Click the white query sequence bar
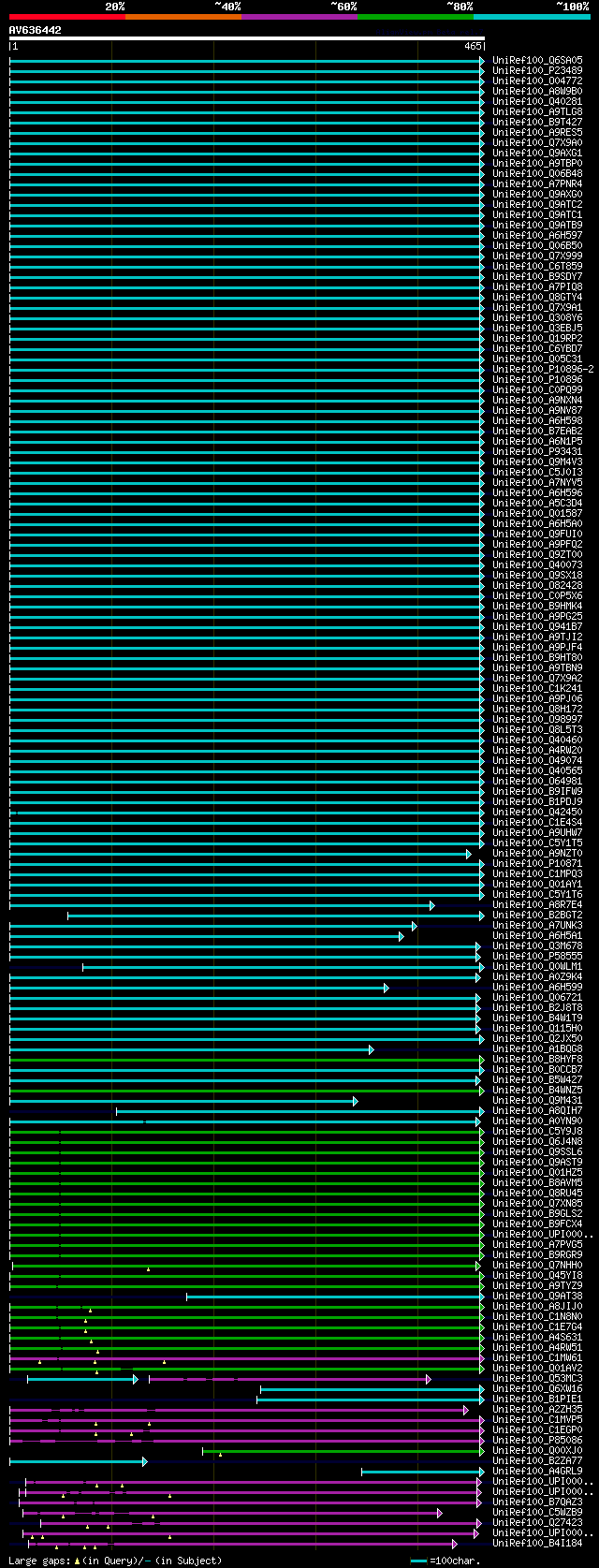Screen dimensions: 599x1568 pyautogui.click(x=247, y=39)
